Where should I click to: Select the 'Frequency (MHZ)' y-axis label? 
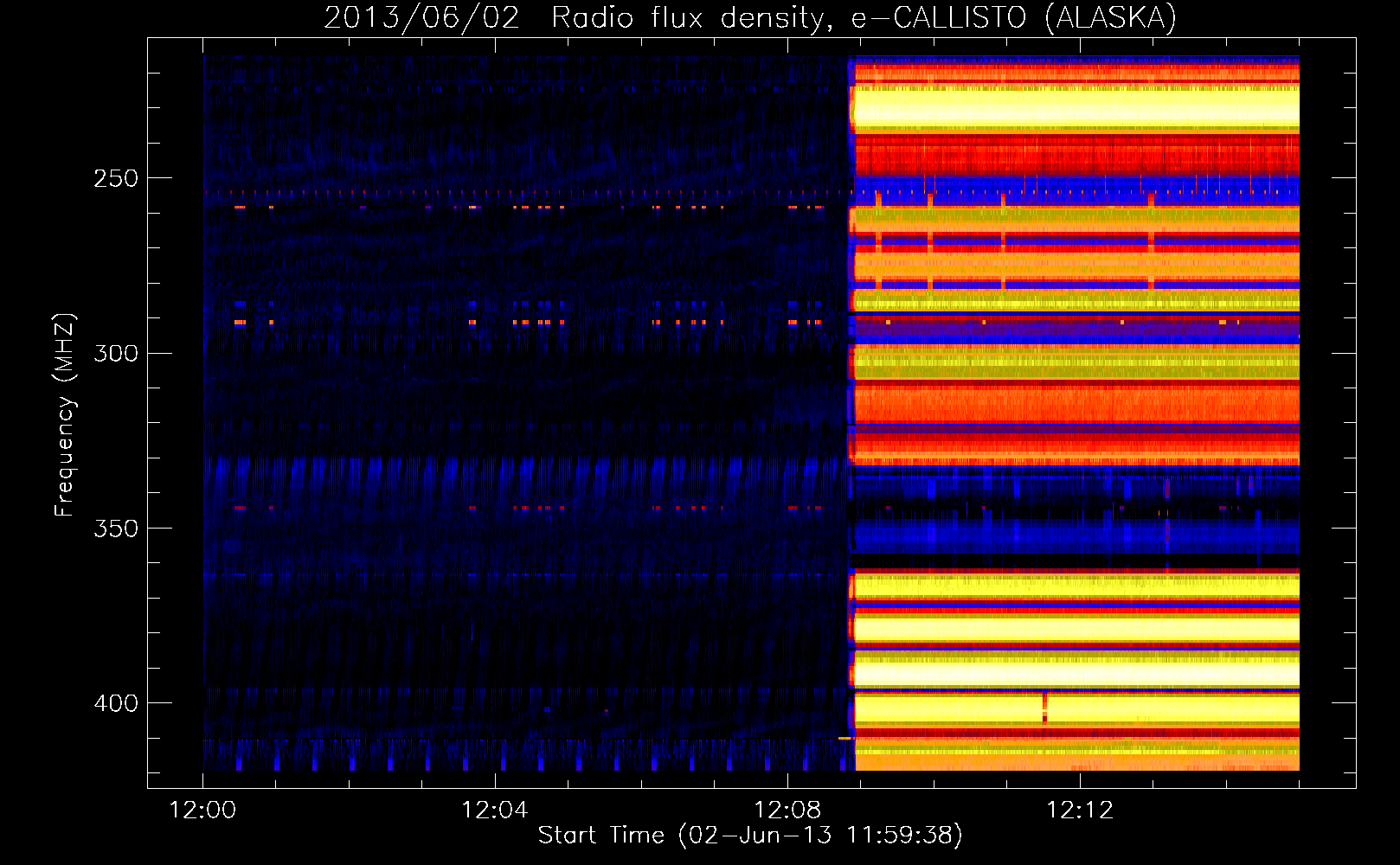tap(65, 414)
